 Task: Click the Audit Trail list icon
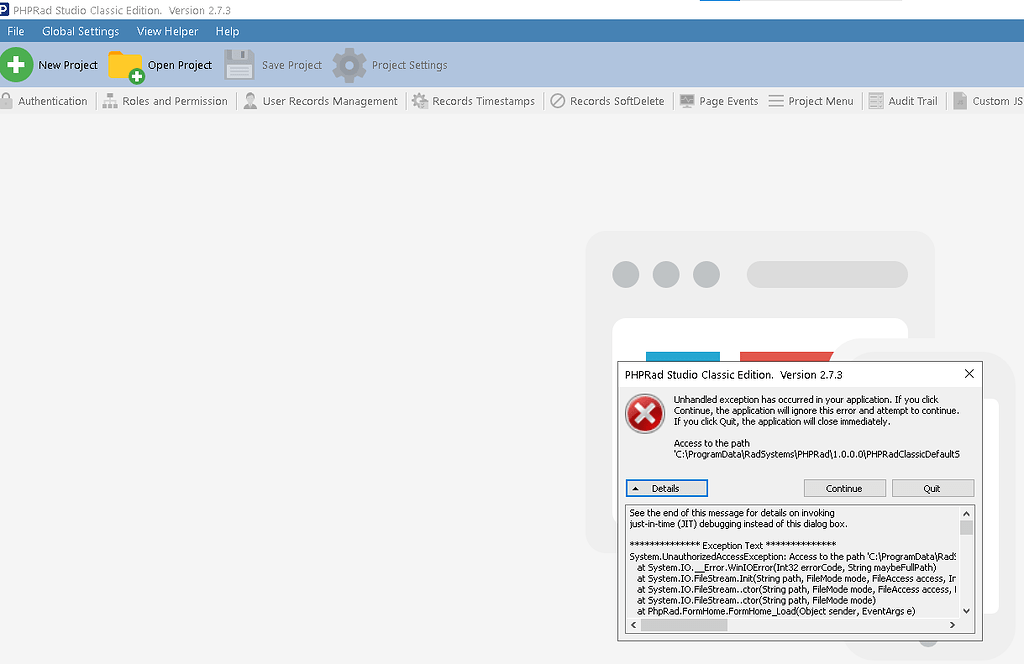(x=876, y=101)
